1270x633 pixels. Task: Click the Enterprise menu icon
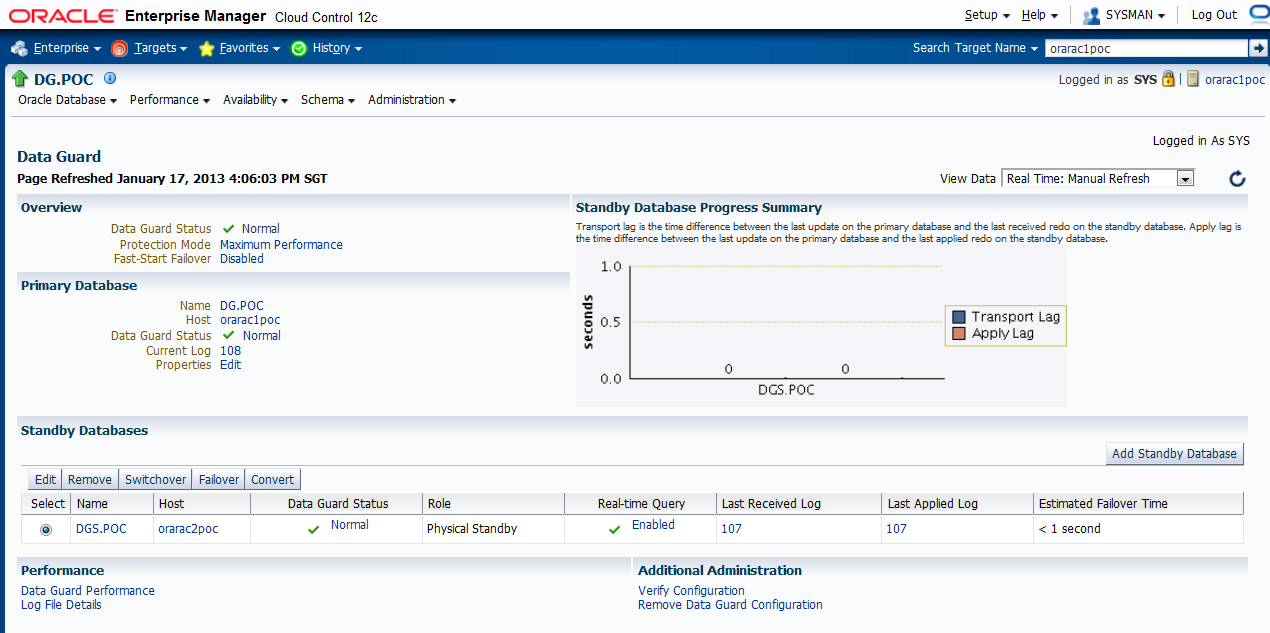pos(19,48)
